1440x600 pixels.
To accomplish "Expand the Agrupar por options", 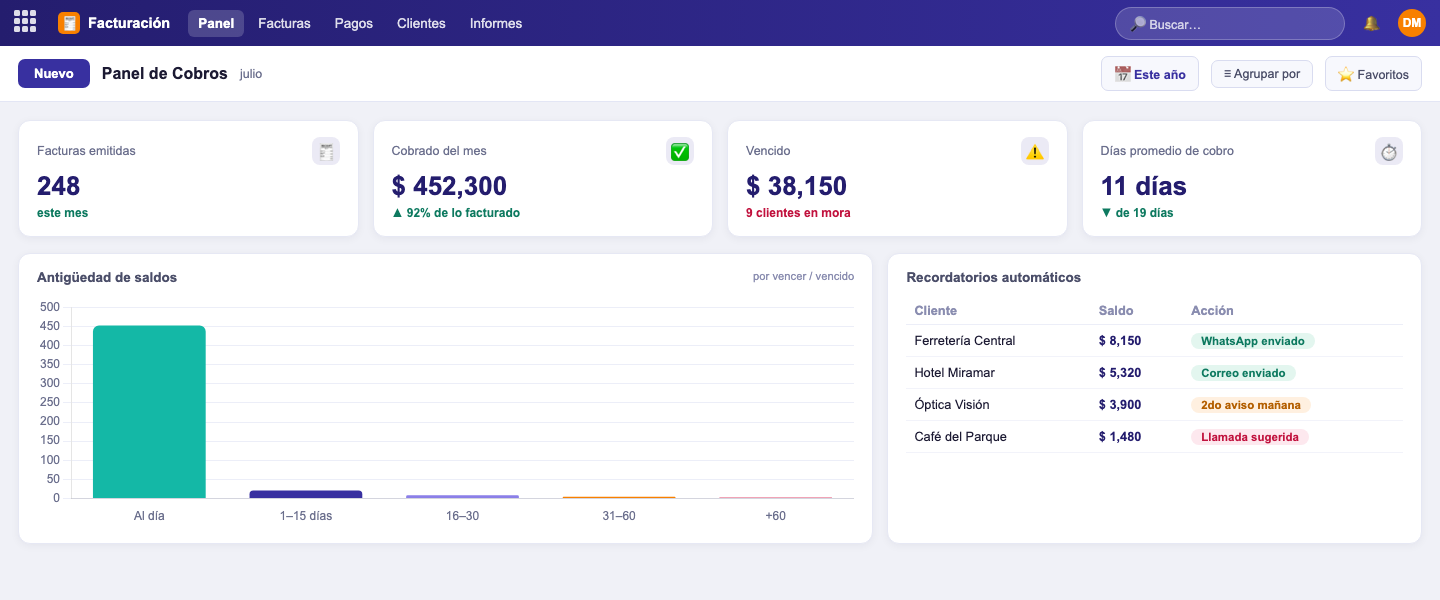I will (x=1262, y=74).
